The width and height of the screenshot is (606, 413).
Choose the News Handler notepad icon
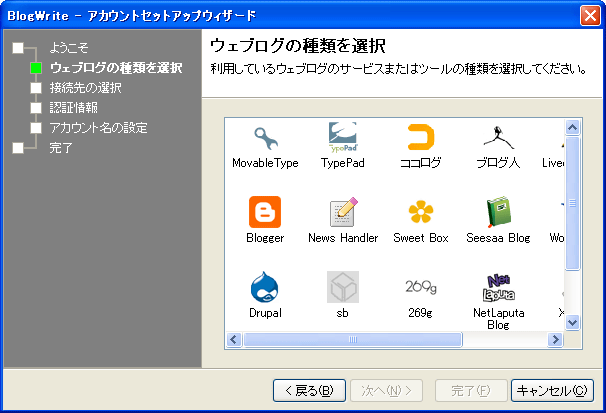pos(344,212)
